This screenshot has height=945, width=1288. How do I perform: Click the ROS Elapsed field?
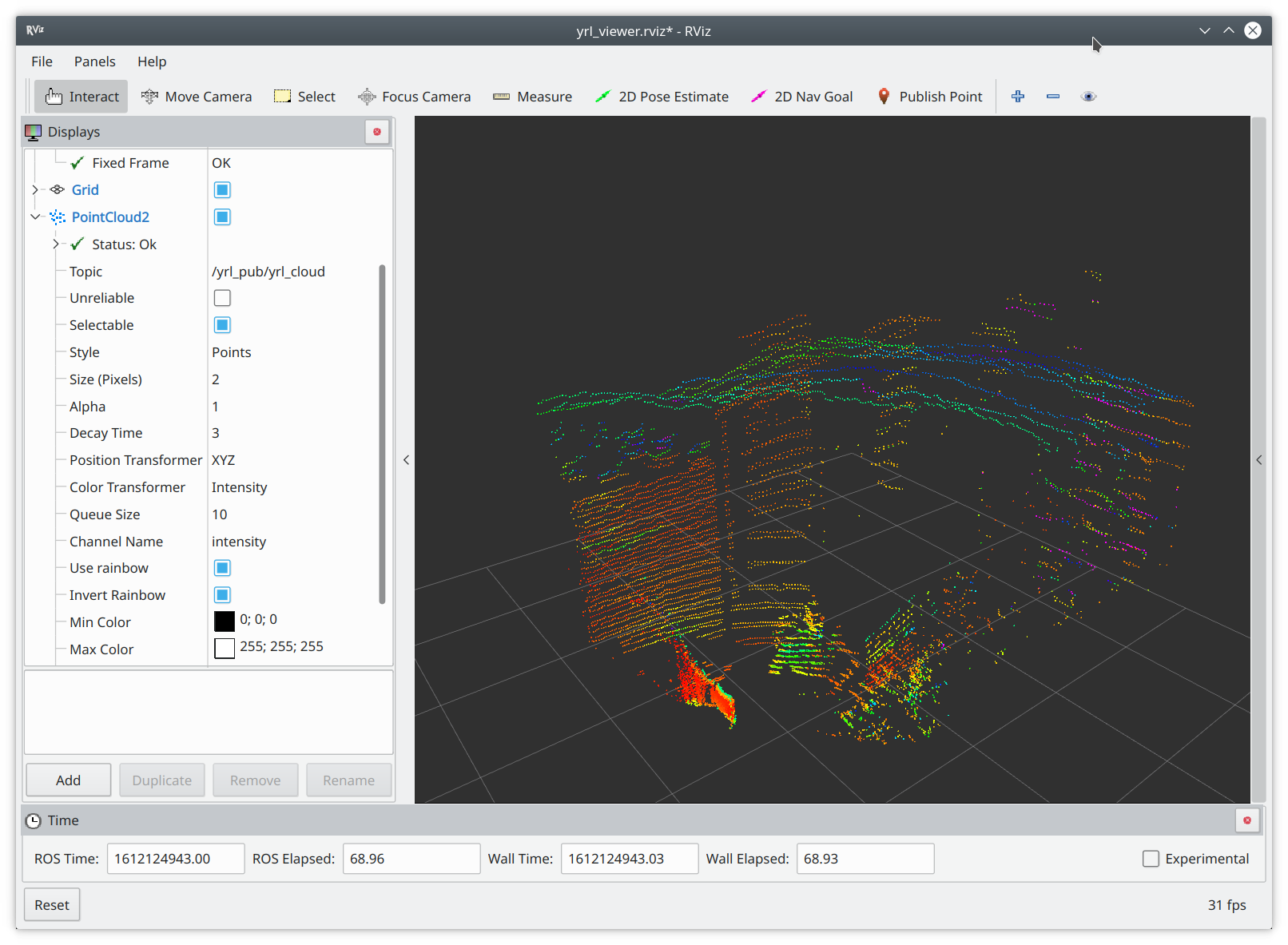[411, 859]
